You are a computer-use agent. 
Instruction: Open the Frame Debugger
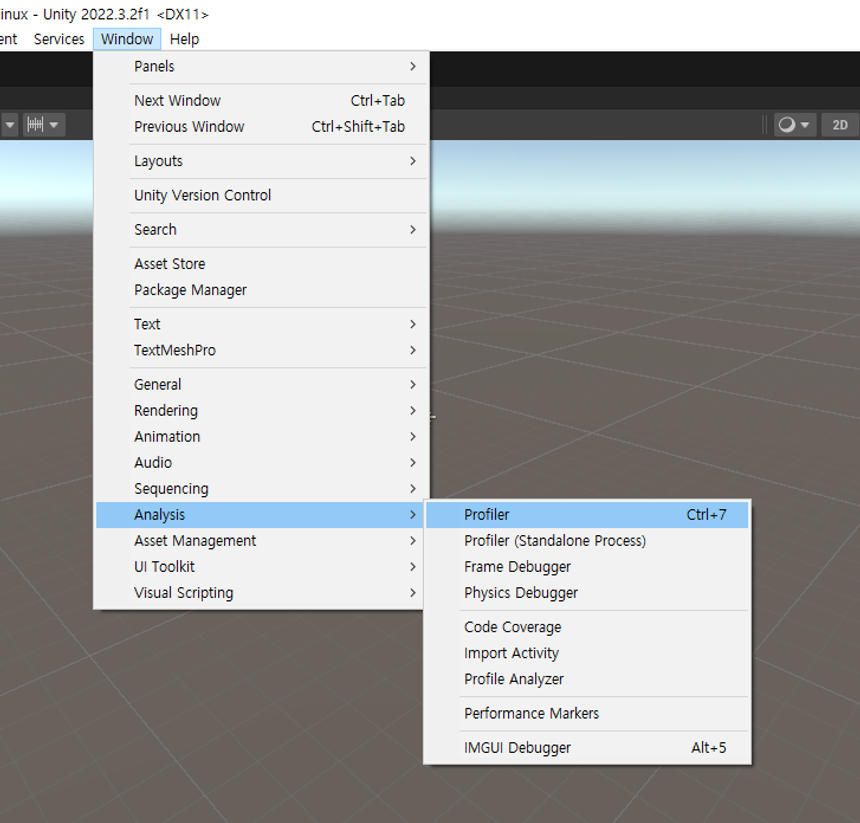pyautogui.click(x=587, y=567)
